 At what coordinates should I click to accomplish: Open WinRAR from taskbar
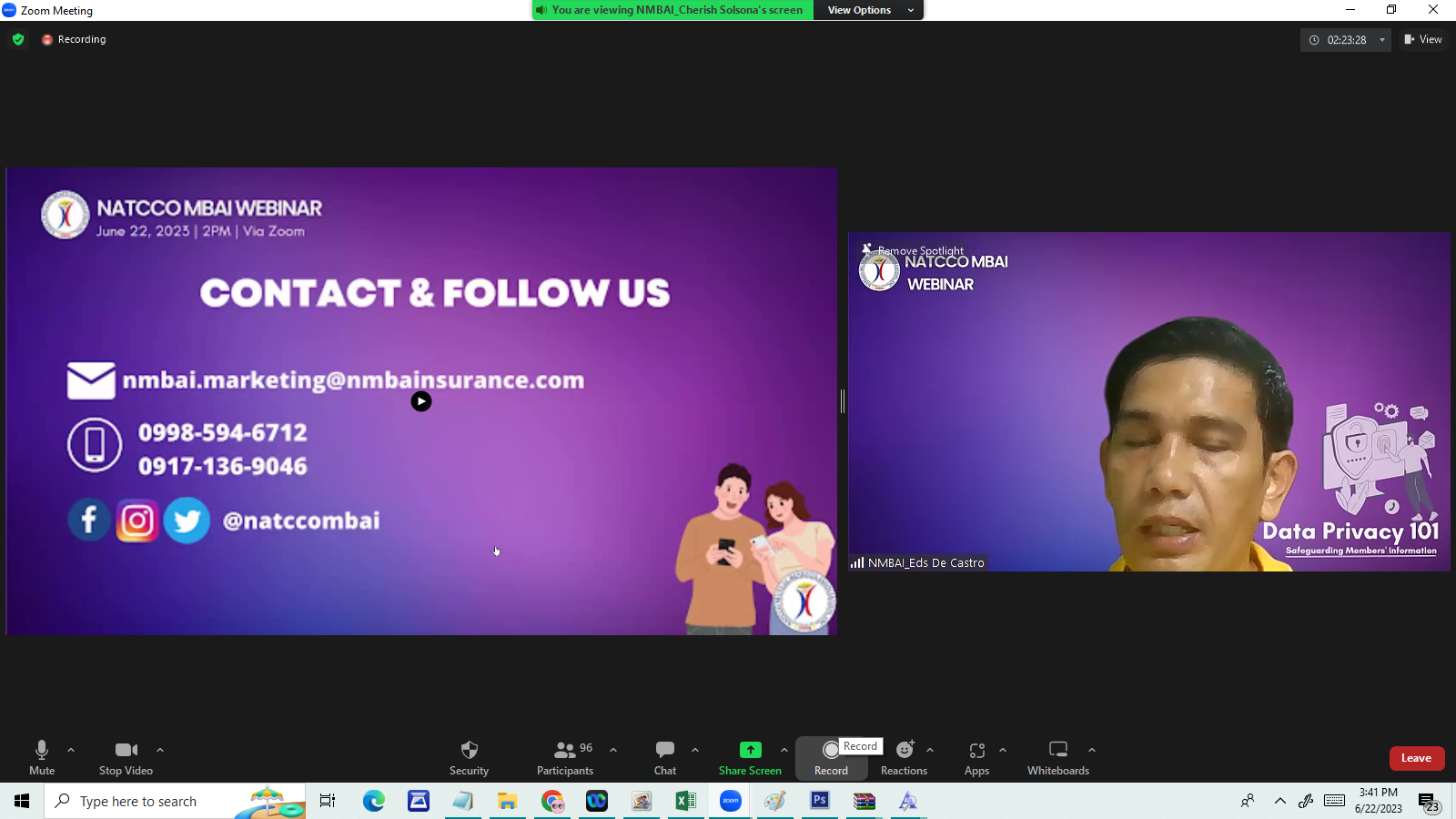click(864, 801)
